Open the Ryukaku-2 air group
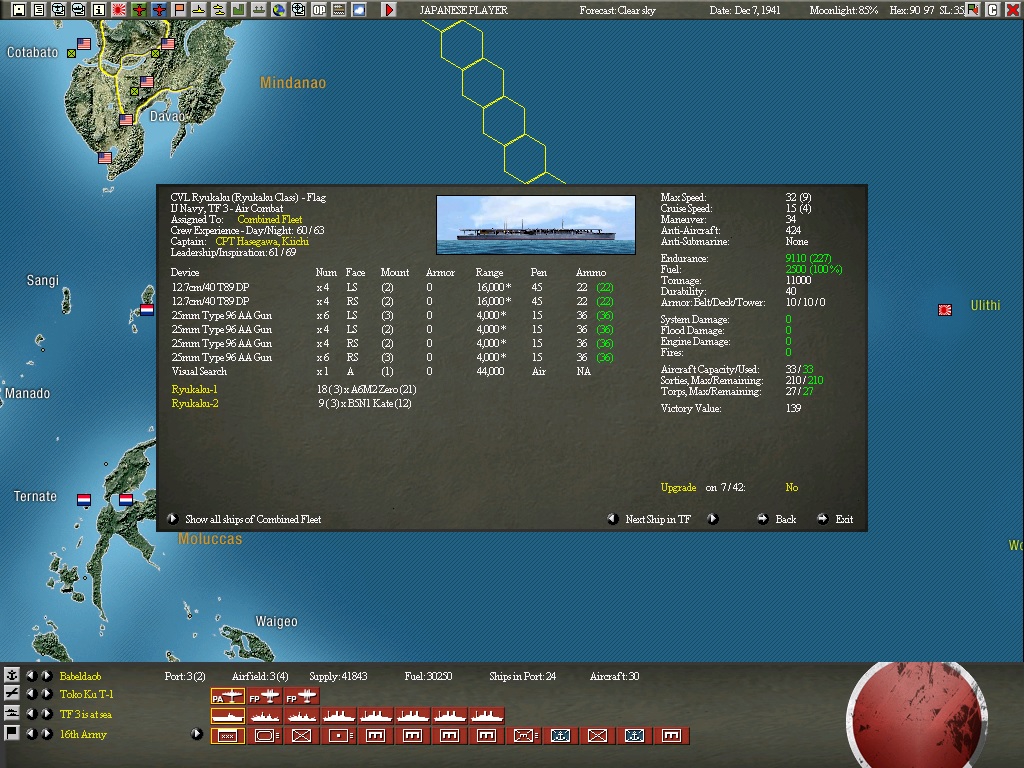The image size is (1024, 768). [x=195, y=404]
